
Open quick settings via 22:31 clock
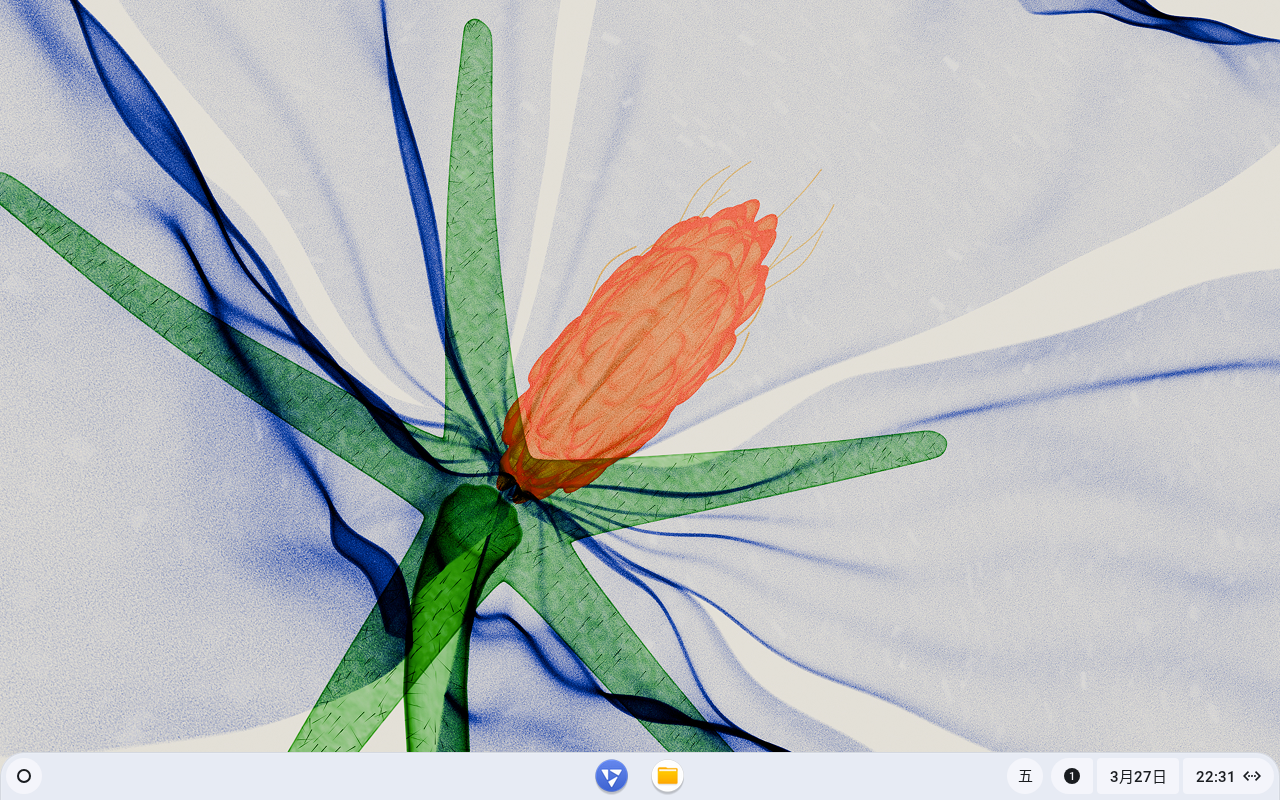click(1215, 776)
